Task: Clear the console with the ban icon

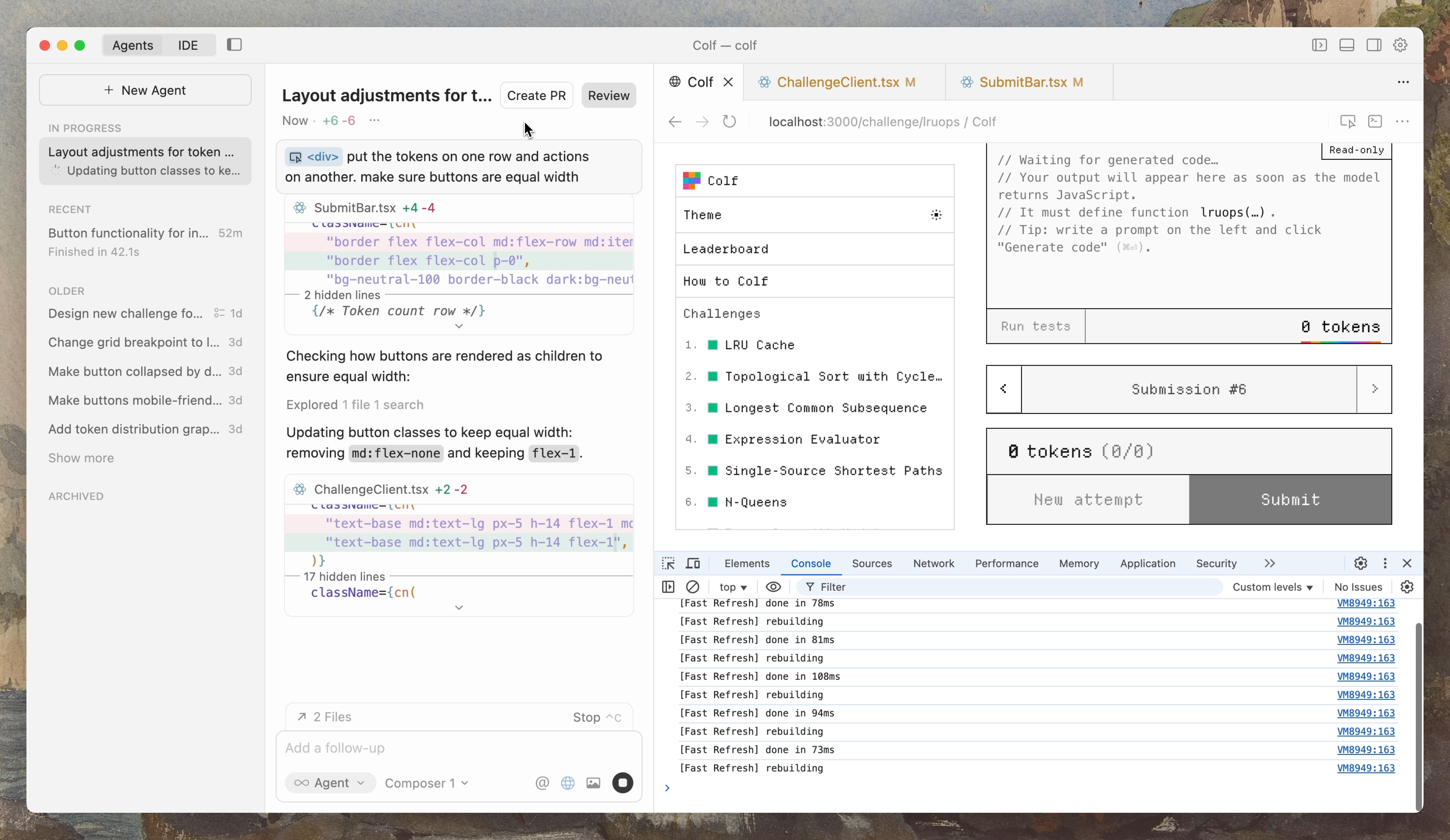Action: pyautogui.click(x=692, y=587)
